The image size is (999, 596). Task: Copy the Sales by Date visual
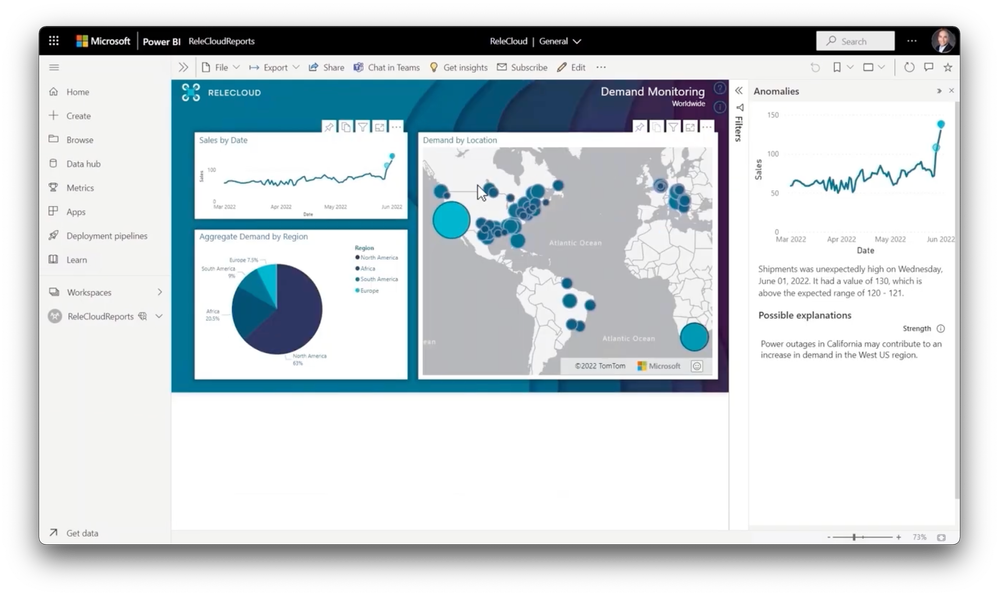tap(345, 127)
